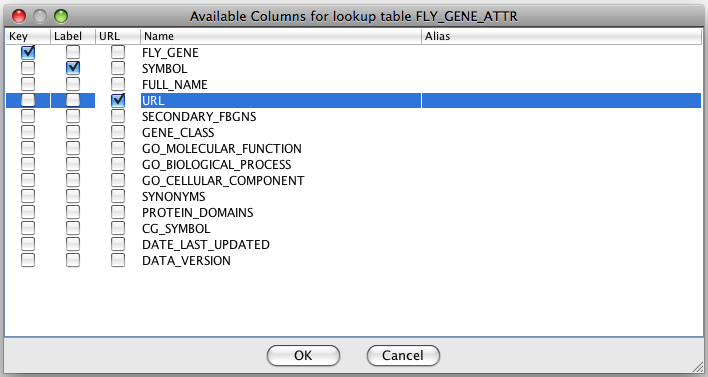Dismiss the dialog with Cancel button
Viewport: 708px width, 377px height.
pyautogui.click(x=403, y=355)
